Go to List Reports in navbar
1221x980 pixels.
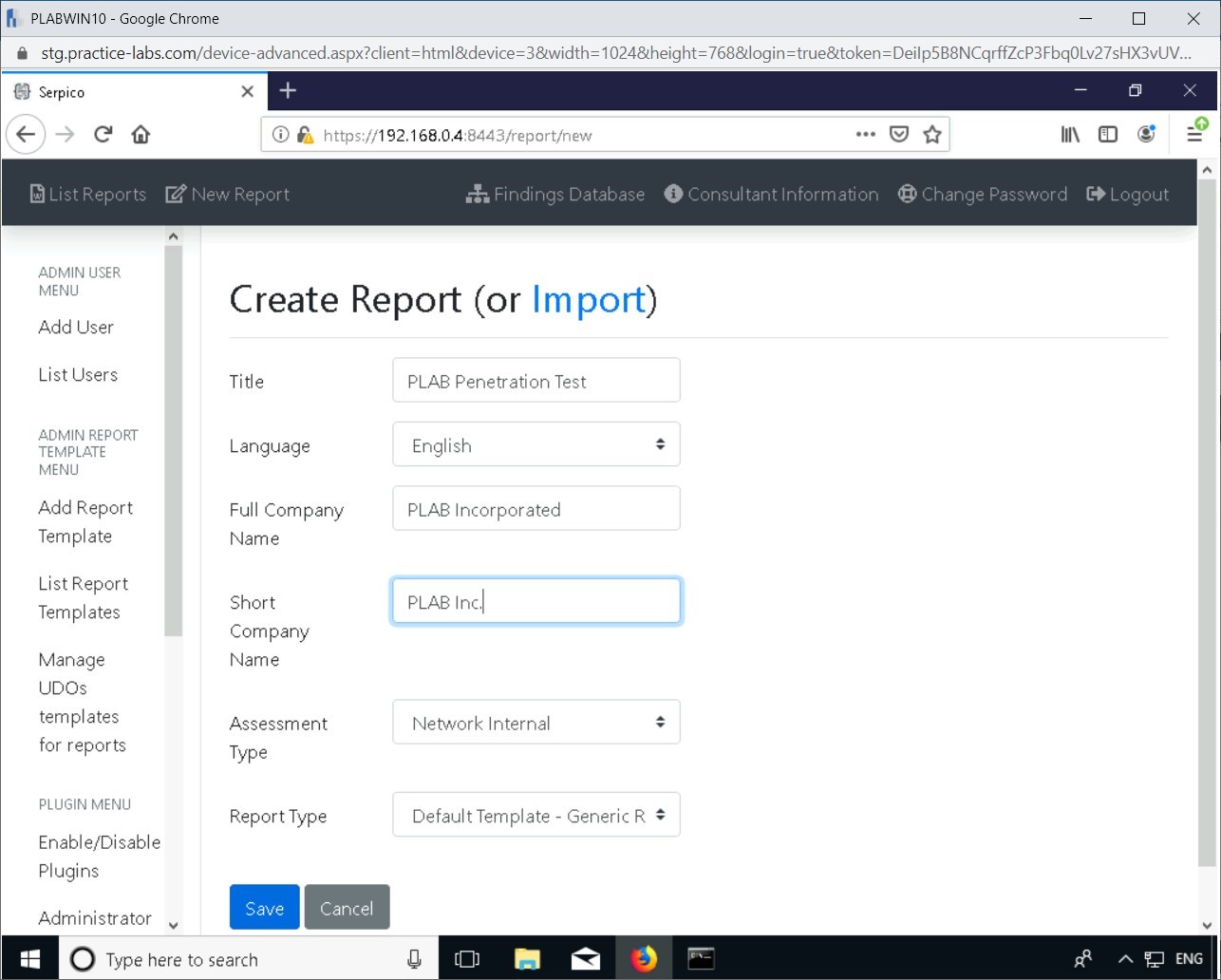point(87,194)
